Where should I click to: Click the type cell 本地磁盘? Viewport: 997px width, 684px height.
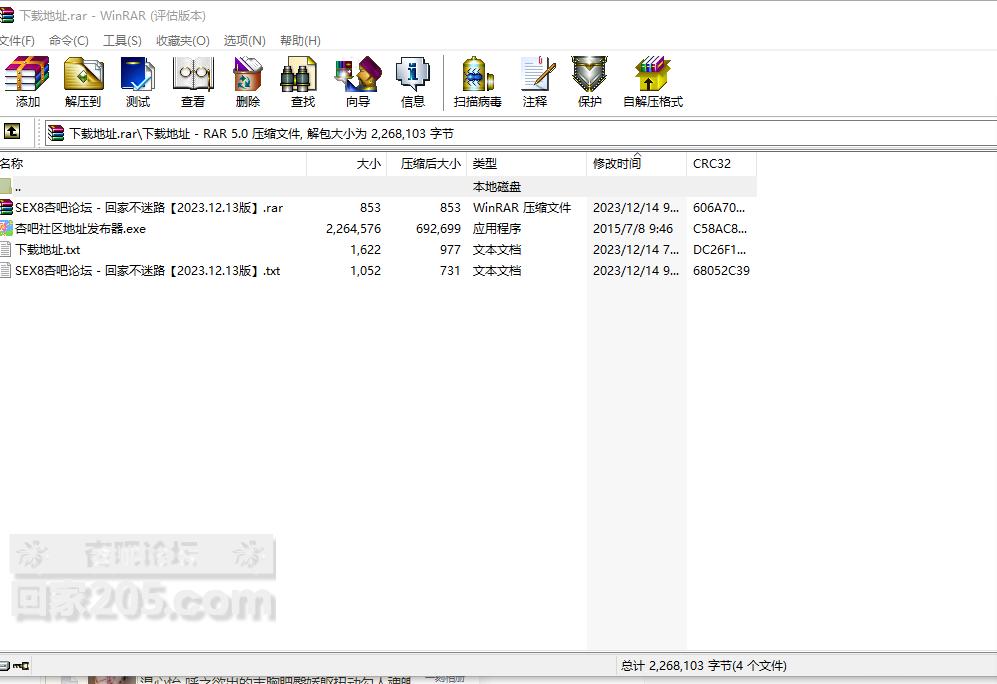(x=497, y=186)
